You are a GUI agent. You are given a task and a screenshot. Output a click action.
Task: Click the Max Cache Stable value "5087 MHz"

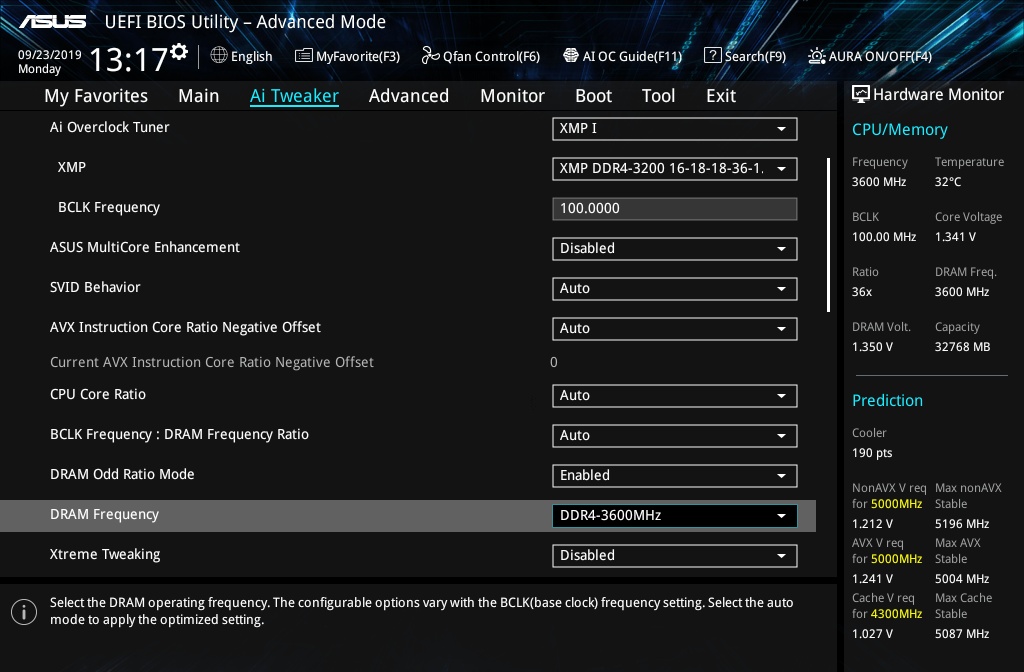pyautogui.click(x=962, y=633)
